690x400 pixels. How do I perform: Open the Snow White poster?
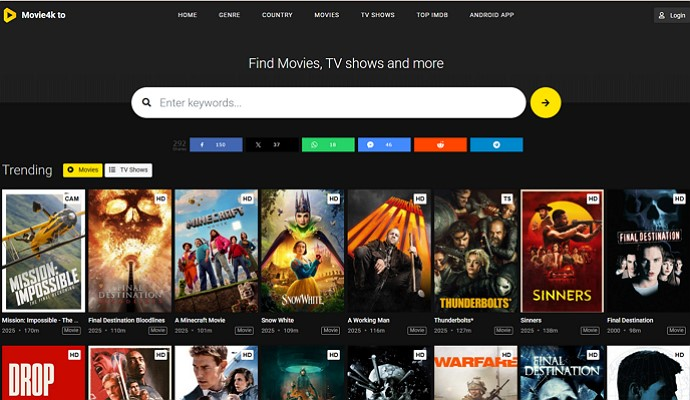[x=302, y=250]
